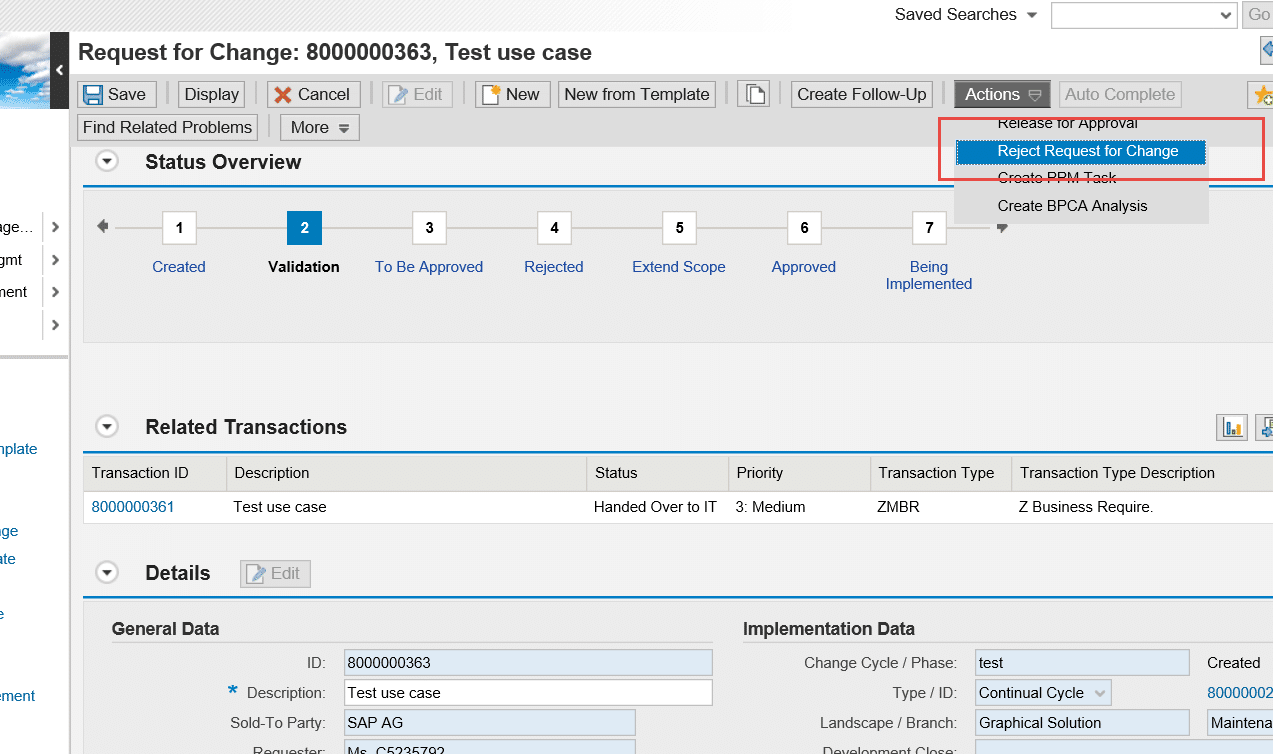Click the New document icon button
The width and height of the screenshot is (1273, 754).
511,94
